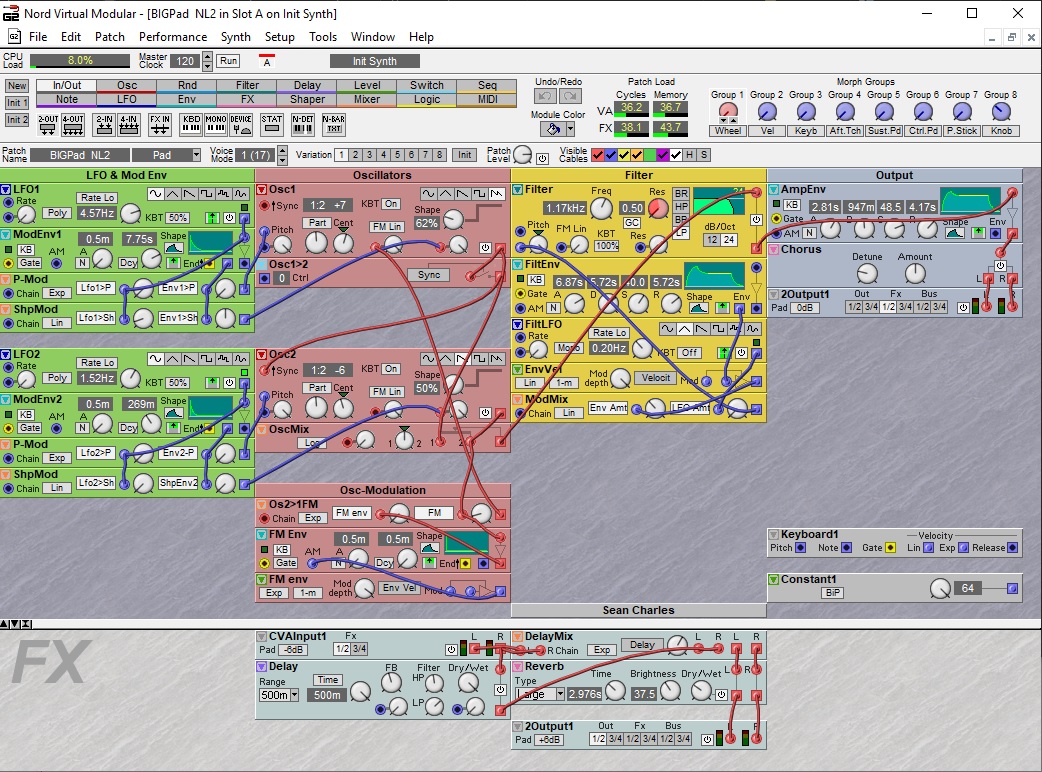Viewport: 1042px width, 772px height.
Task: Collapse the Filter module triangle
Action: tap(518, 189)
